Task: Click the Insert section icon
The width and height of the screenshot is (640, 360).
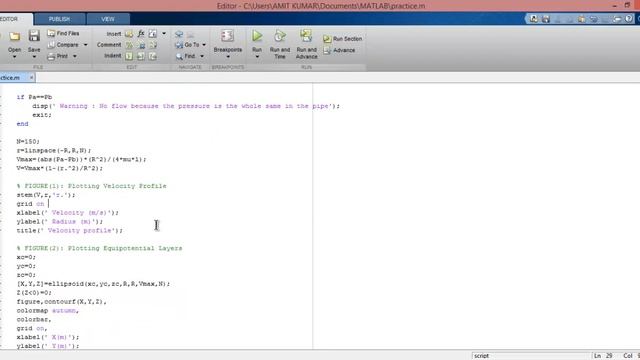Action: pos(129,33)
